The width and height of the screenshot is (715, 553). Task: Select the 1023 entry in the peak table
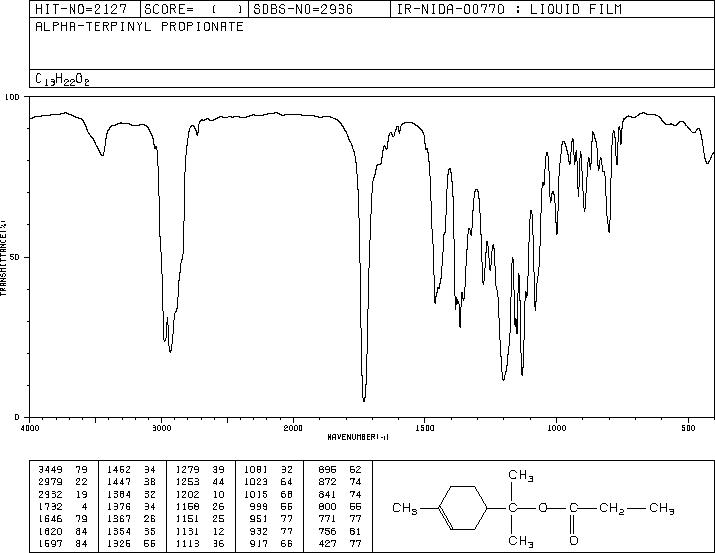click(x=256, y=481)
